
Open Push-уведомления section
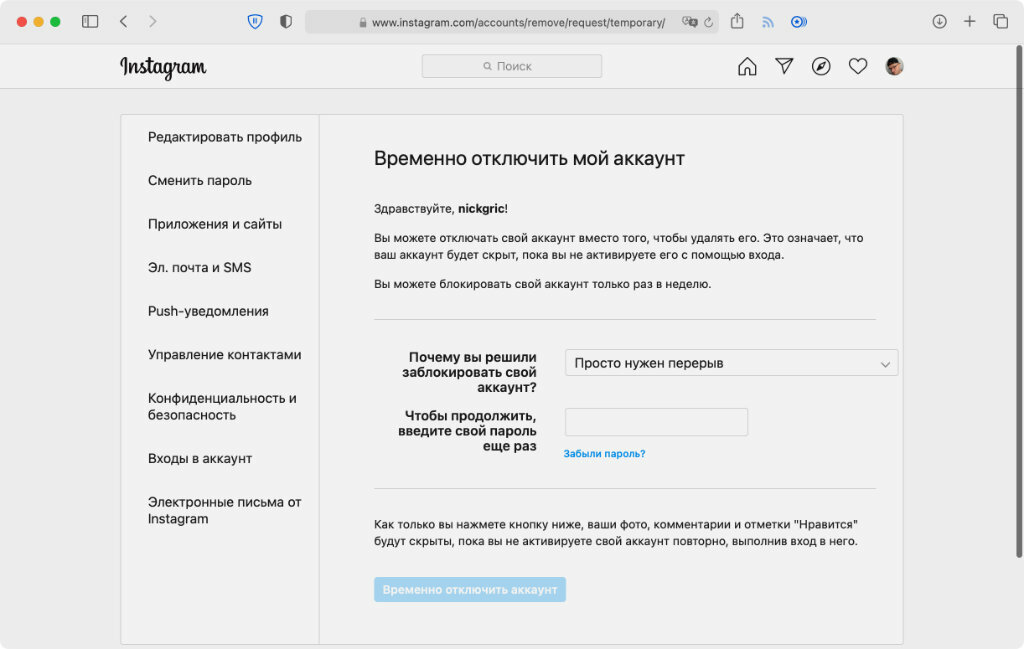[208, 311]
